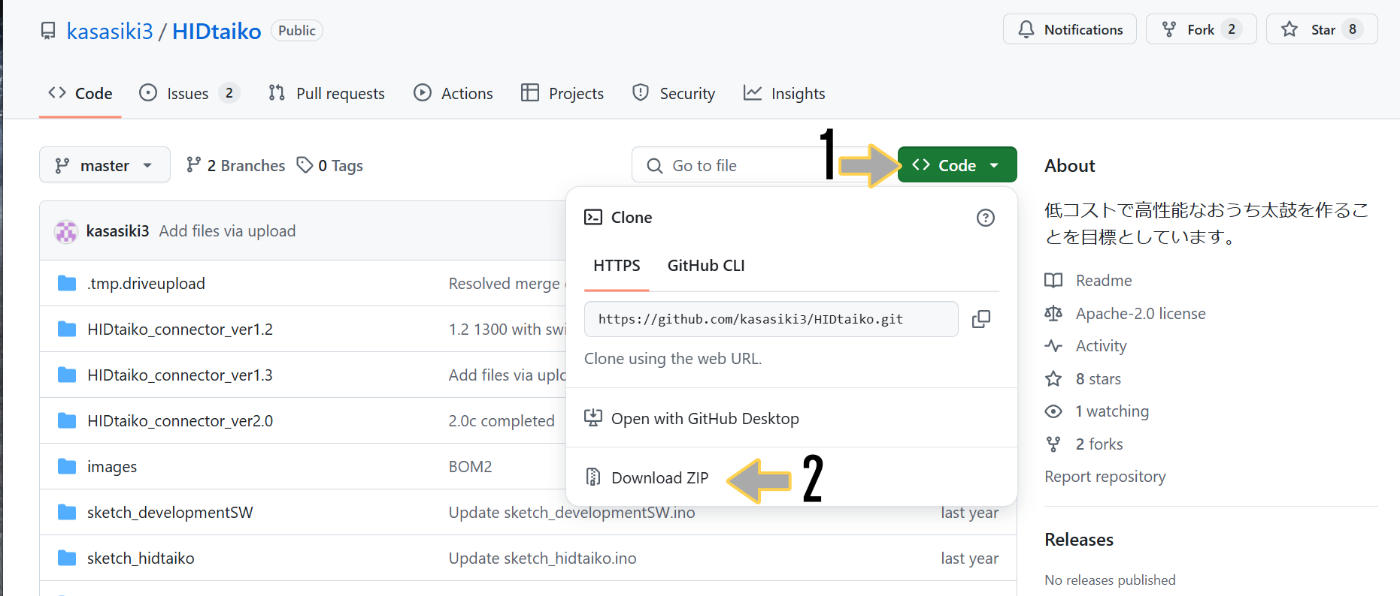
Task: Switch to the Actions tab
Action: click(x=453, y=93)
